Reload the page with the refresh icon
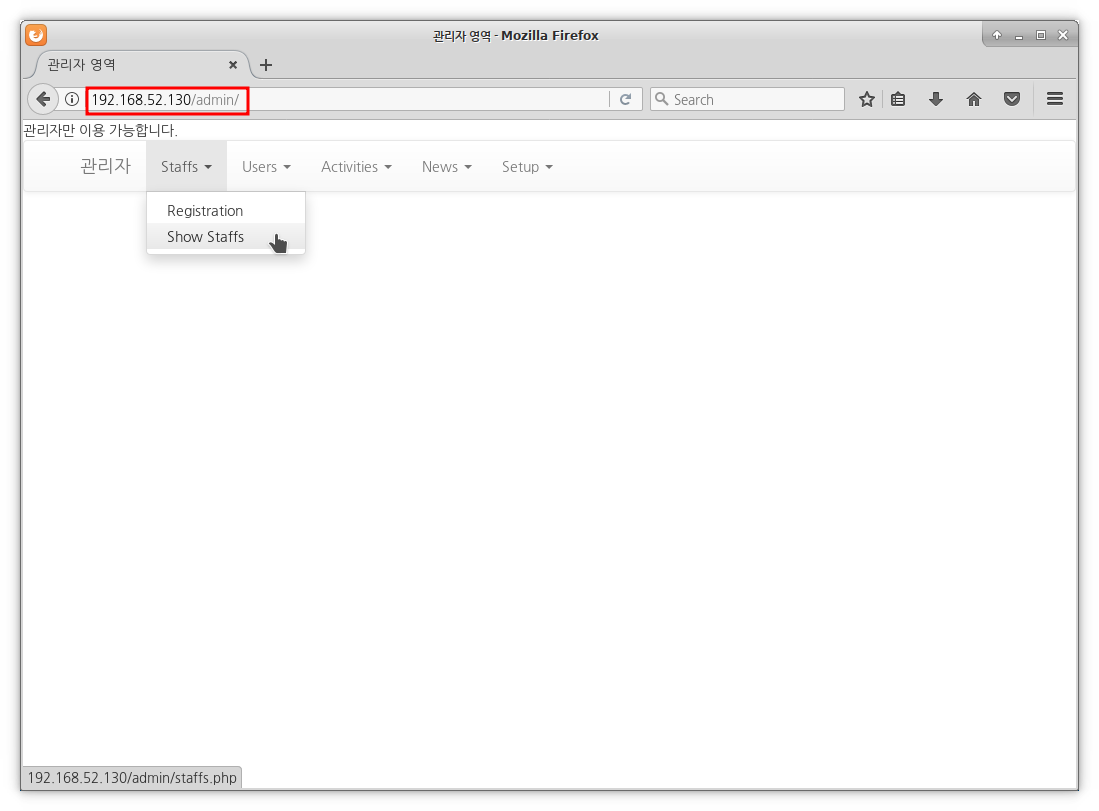 click(625, 100)
